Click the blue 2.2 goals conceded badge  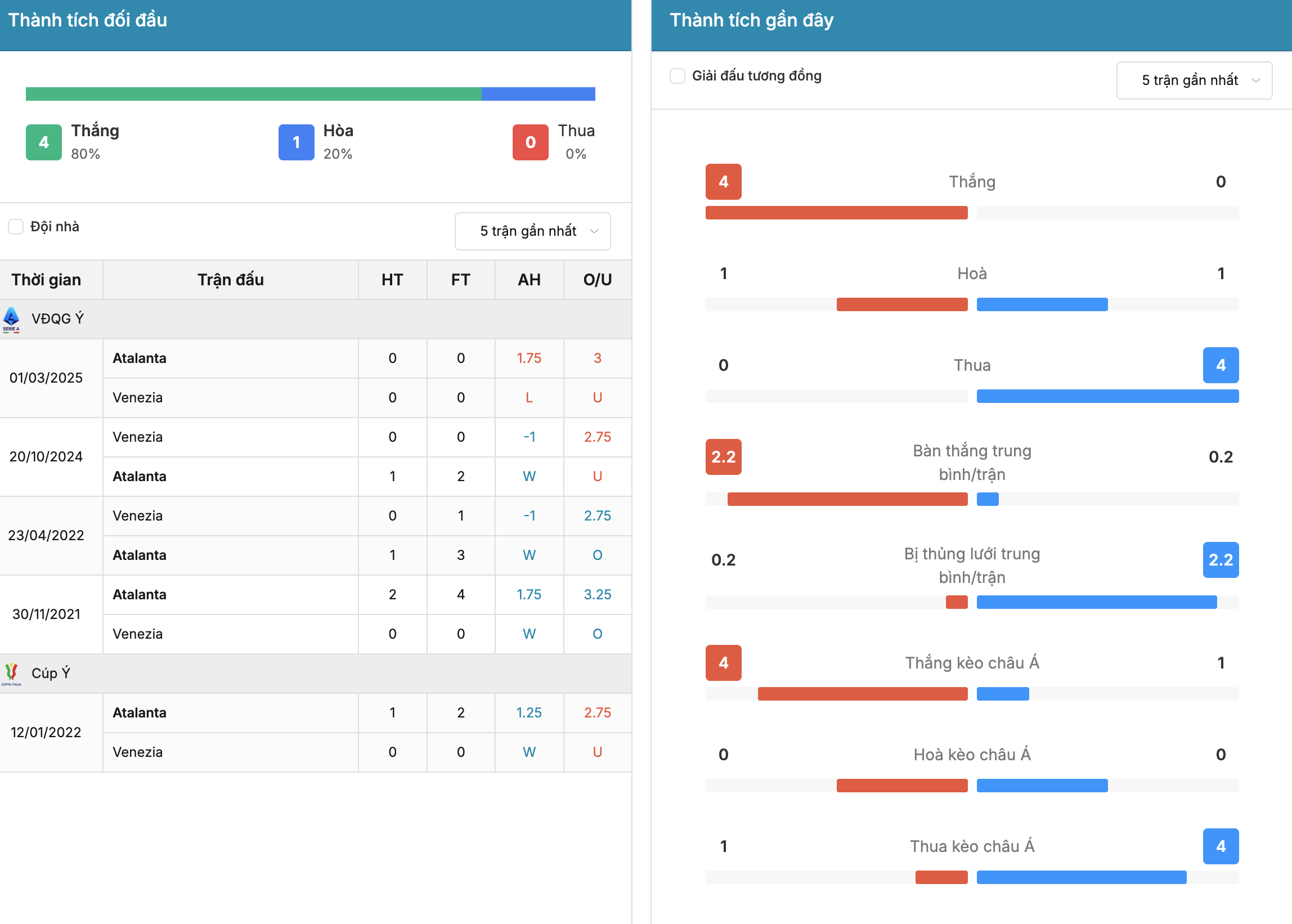[x=1221, y=560]
